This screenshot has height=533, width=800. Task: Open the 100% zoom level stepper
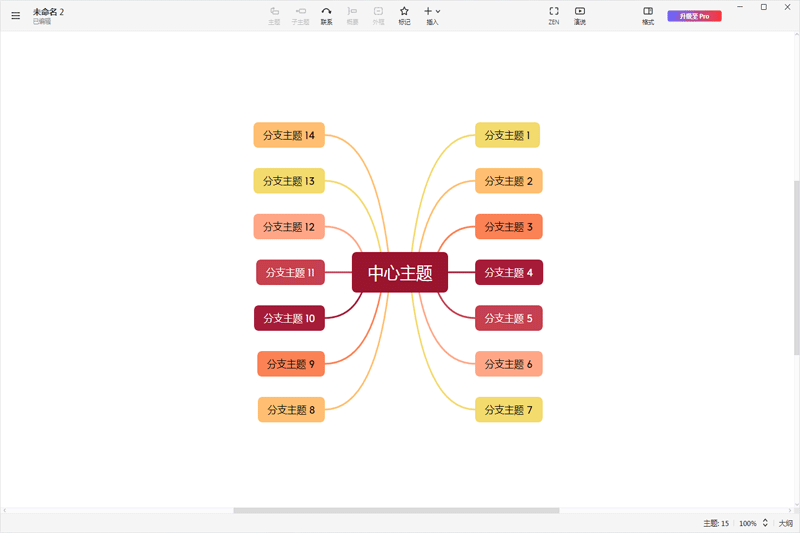pos(765,523)
